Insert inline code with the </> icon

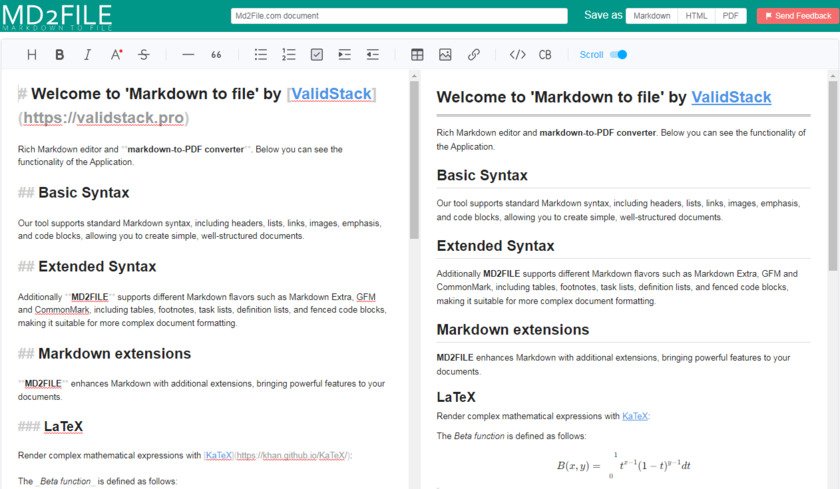518,55
